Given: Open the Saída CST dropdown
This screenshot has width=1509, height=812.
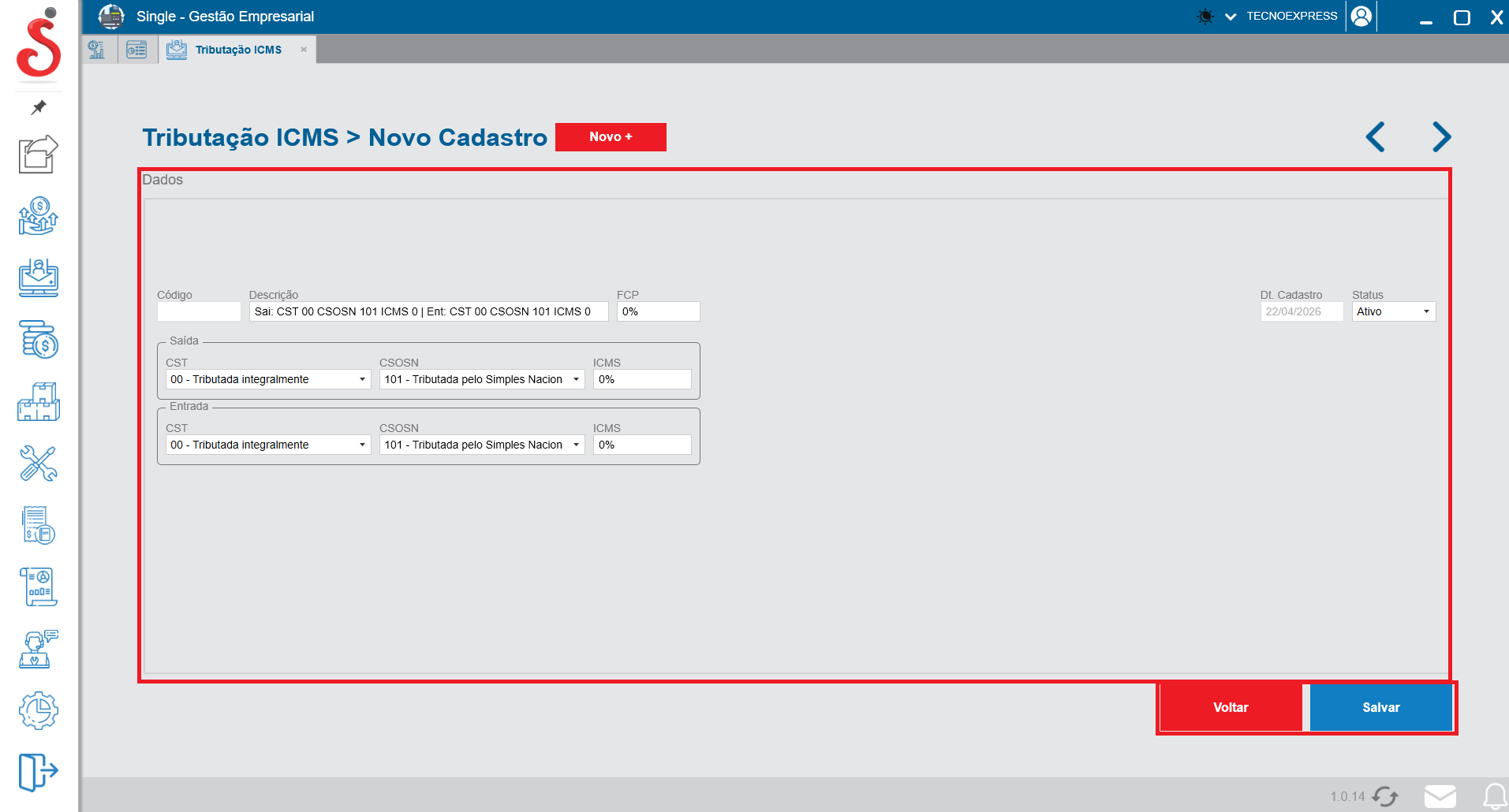Looking at the screenshot, I should 267,379.
